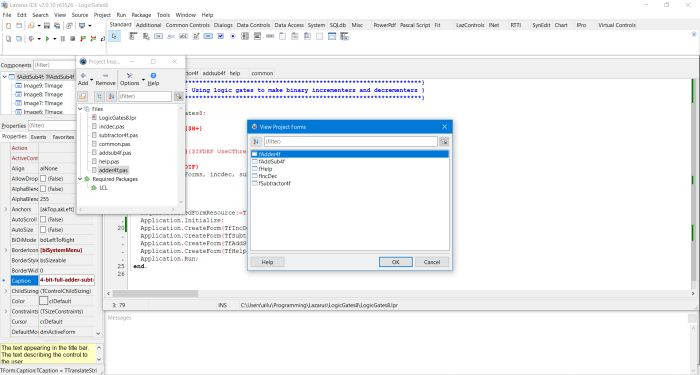Click the Pause program toolbar icon

62,39
